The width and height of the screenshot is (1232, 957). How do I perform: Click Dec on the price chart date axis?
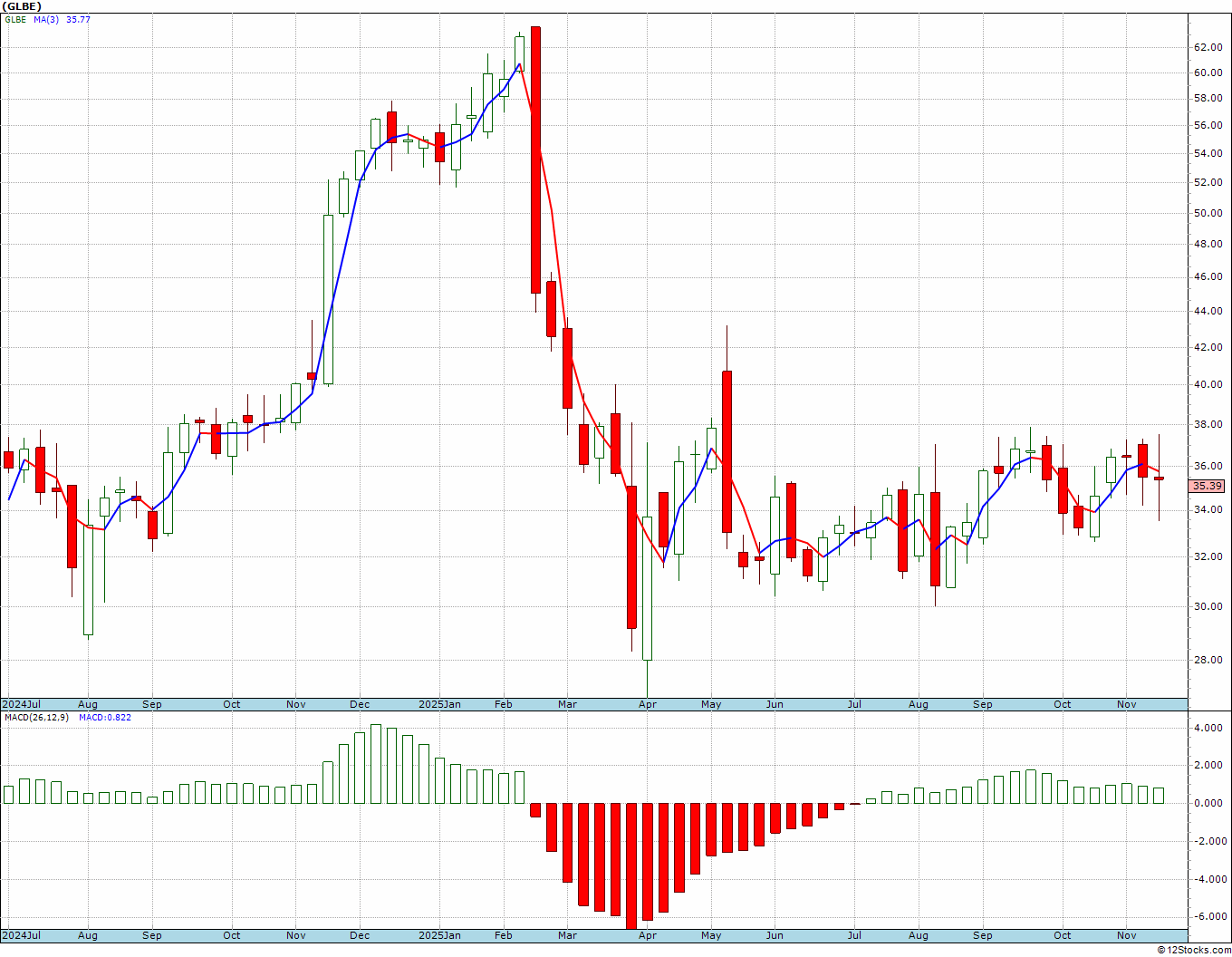pos(360,704)
